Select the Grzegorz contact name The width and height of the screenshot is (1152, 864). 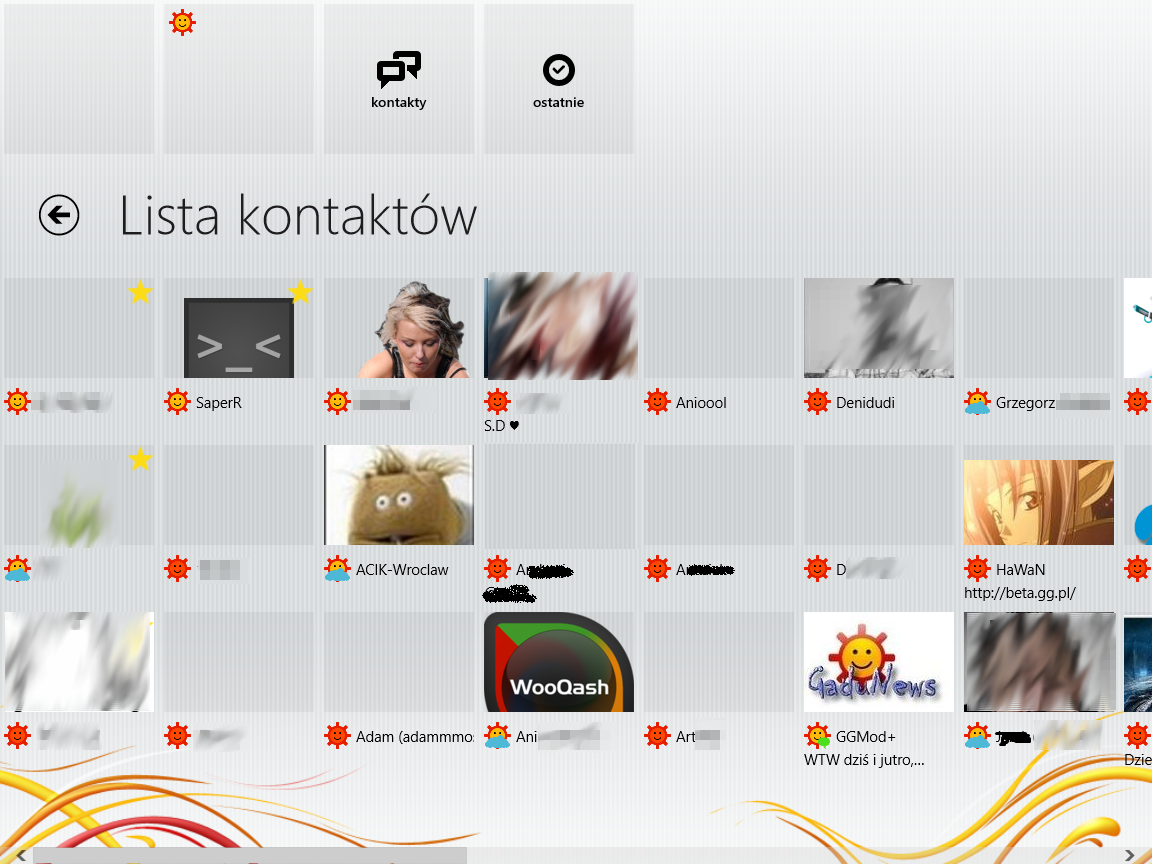click(x=1025, y=403)
